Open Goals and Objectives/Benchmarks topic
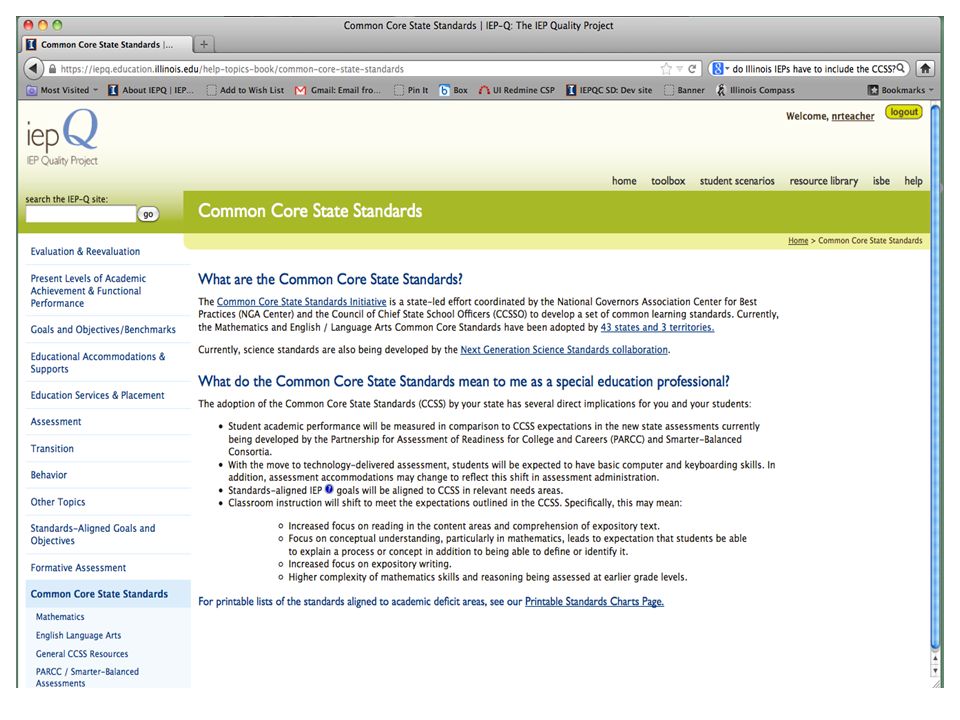Screen dimensions: 960x720 point(103,329)
